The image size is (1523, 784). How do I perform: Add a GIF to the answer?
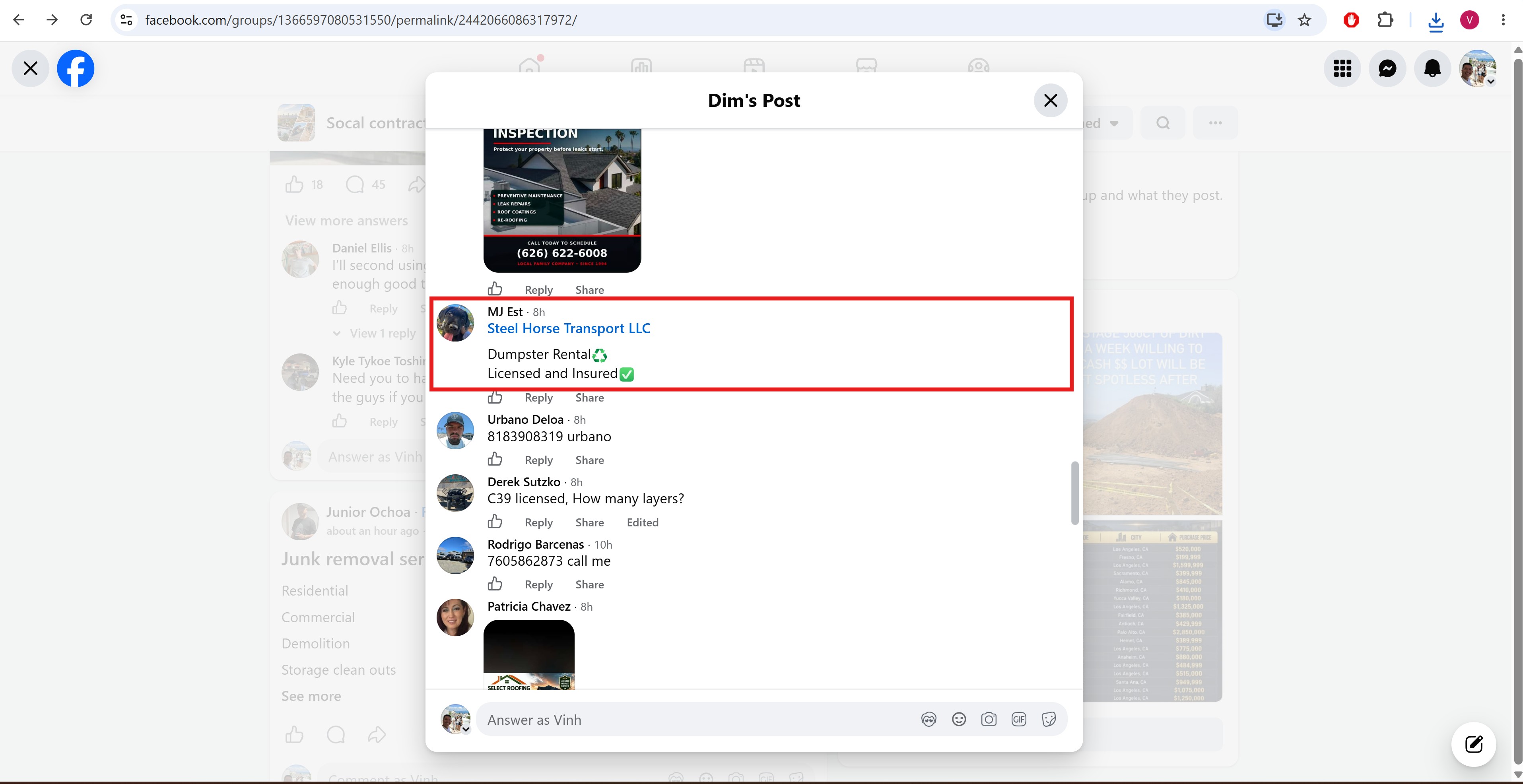click(1019, 720)
